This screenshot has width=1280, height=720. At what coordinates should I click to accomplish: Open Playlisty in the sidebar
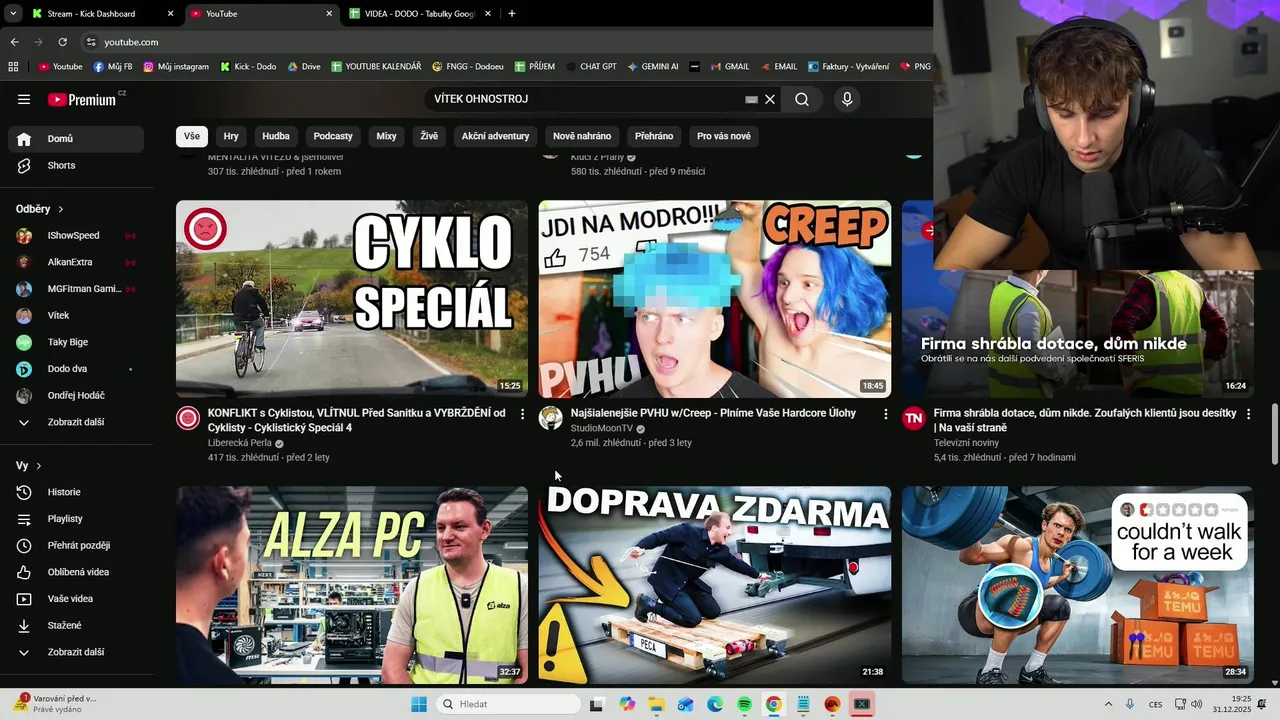coord(76,519)
